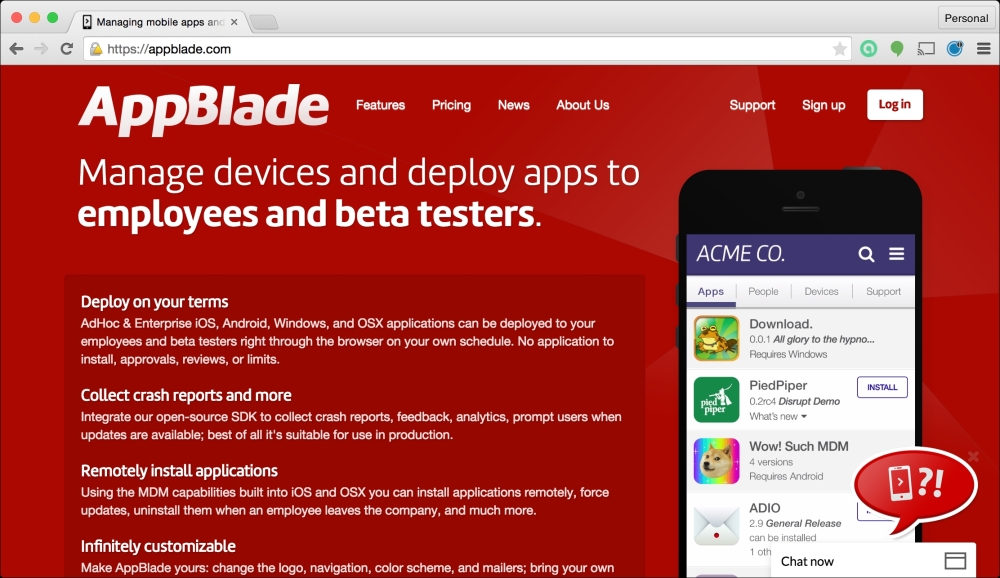This screenshot has height=578, width=1000.
Task: Dismiss the chat bubble with its X
Action: click(x=973, y=456)
